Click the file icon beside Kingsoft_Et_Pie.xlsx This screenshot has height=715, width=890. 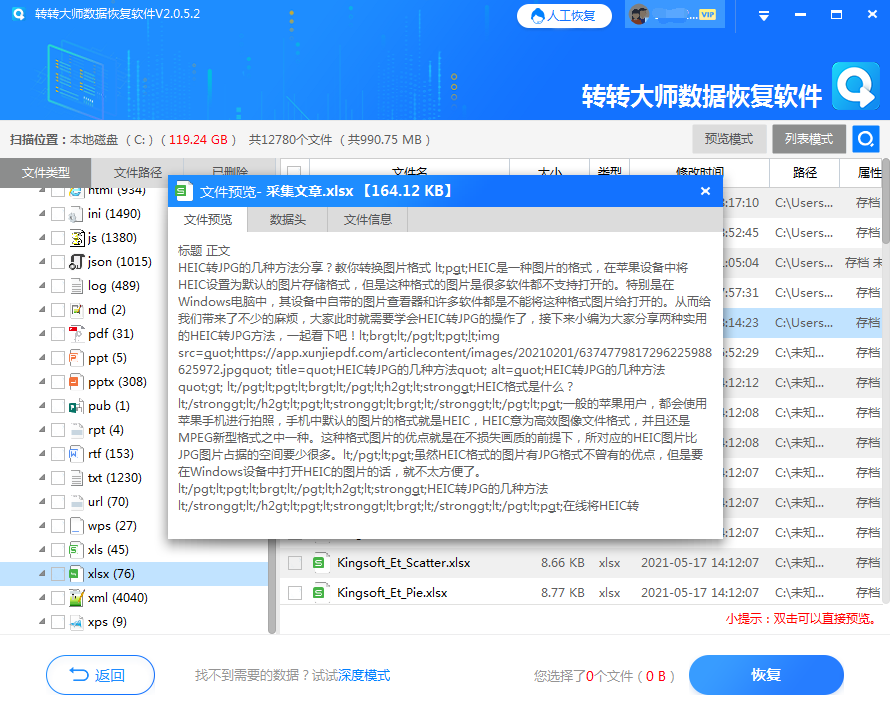tap(320, 593)
